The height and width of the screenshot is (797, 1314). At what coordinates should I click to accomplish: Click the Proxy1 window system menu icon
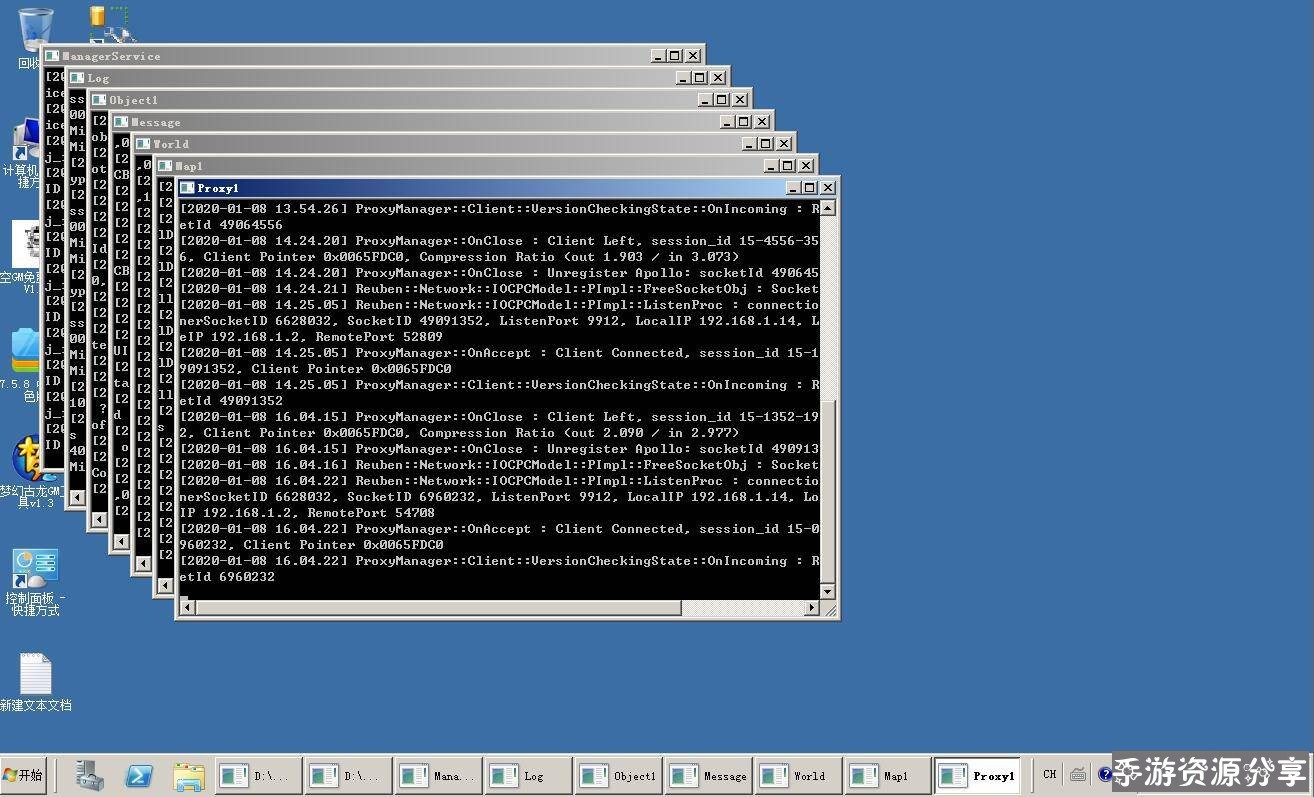[187, 188]
